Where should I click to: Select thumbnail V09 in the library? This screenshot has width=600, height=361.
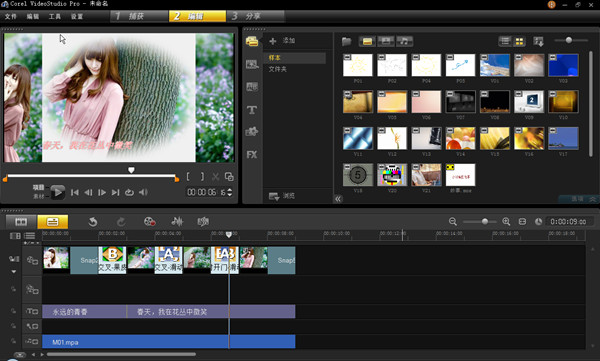[529, 102]
